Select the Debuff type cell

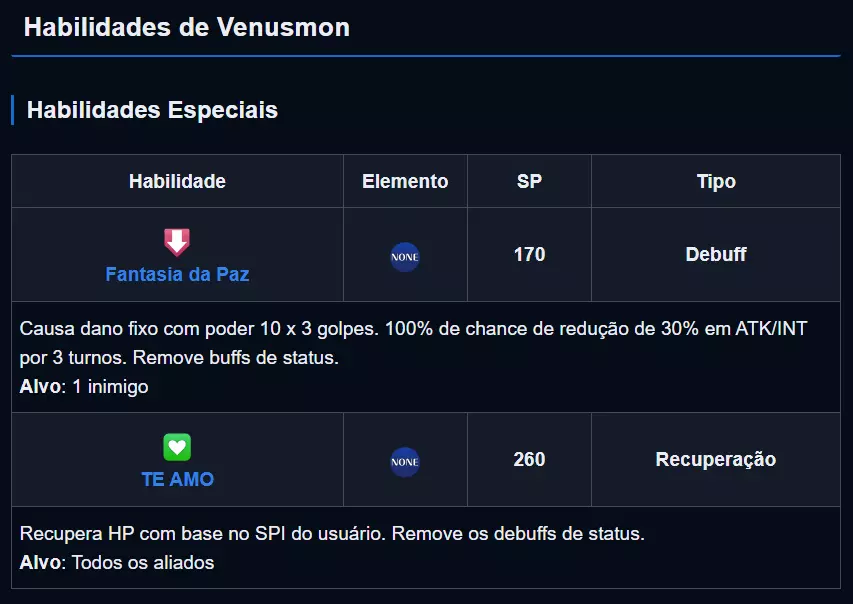pos(716,254)
